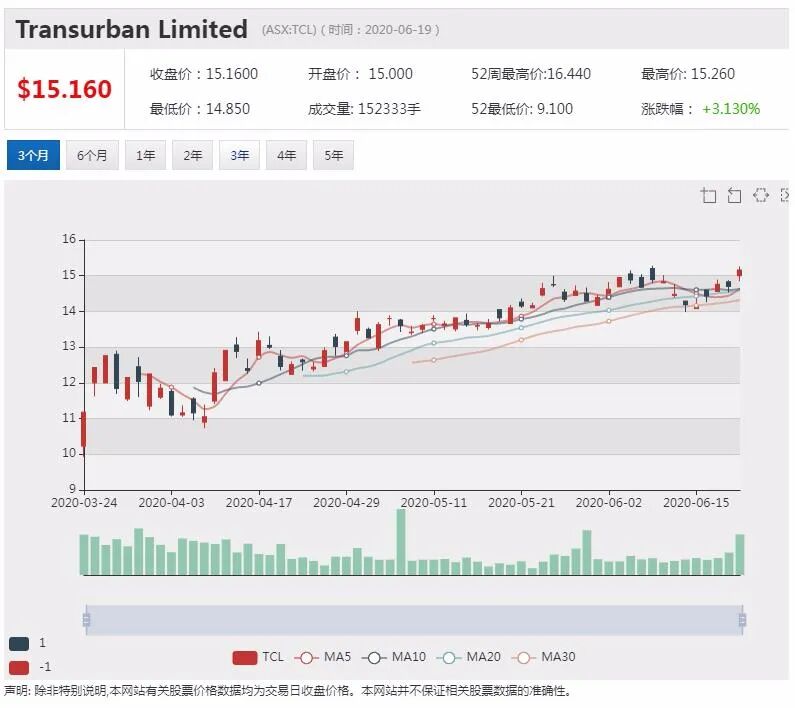This screenshot has width=795, height=708.
Task: Activate the area zoom tool icon
Action: point(708,195)
